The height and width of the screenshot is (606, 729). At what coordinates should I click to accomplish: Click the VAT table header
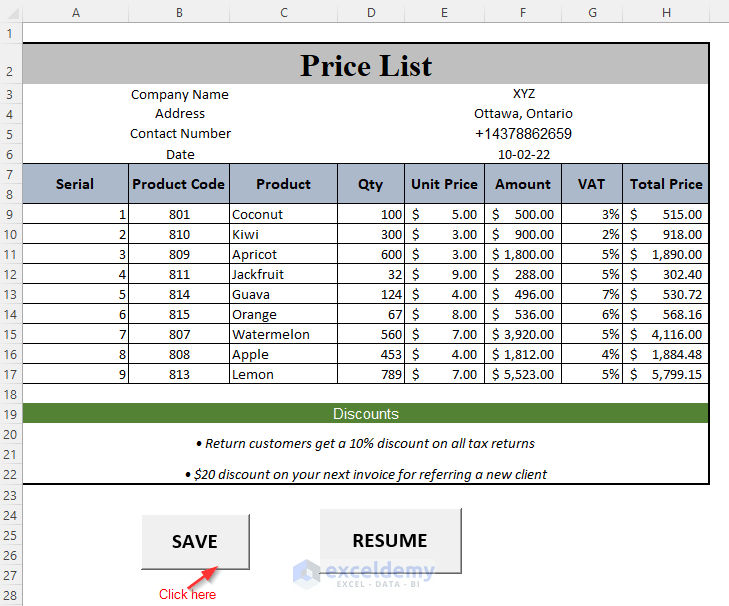(x=592, y=184)
